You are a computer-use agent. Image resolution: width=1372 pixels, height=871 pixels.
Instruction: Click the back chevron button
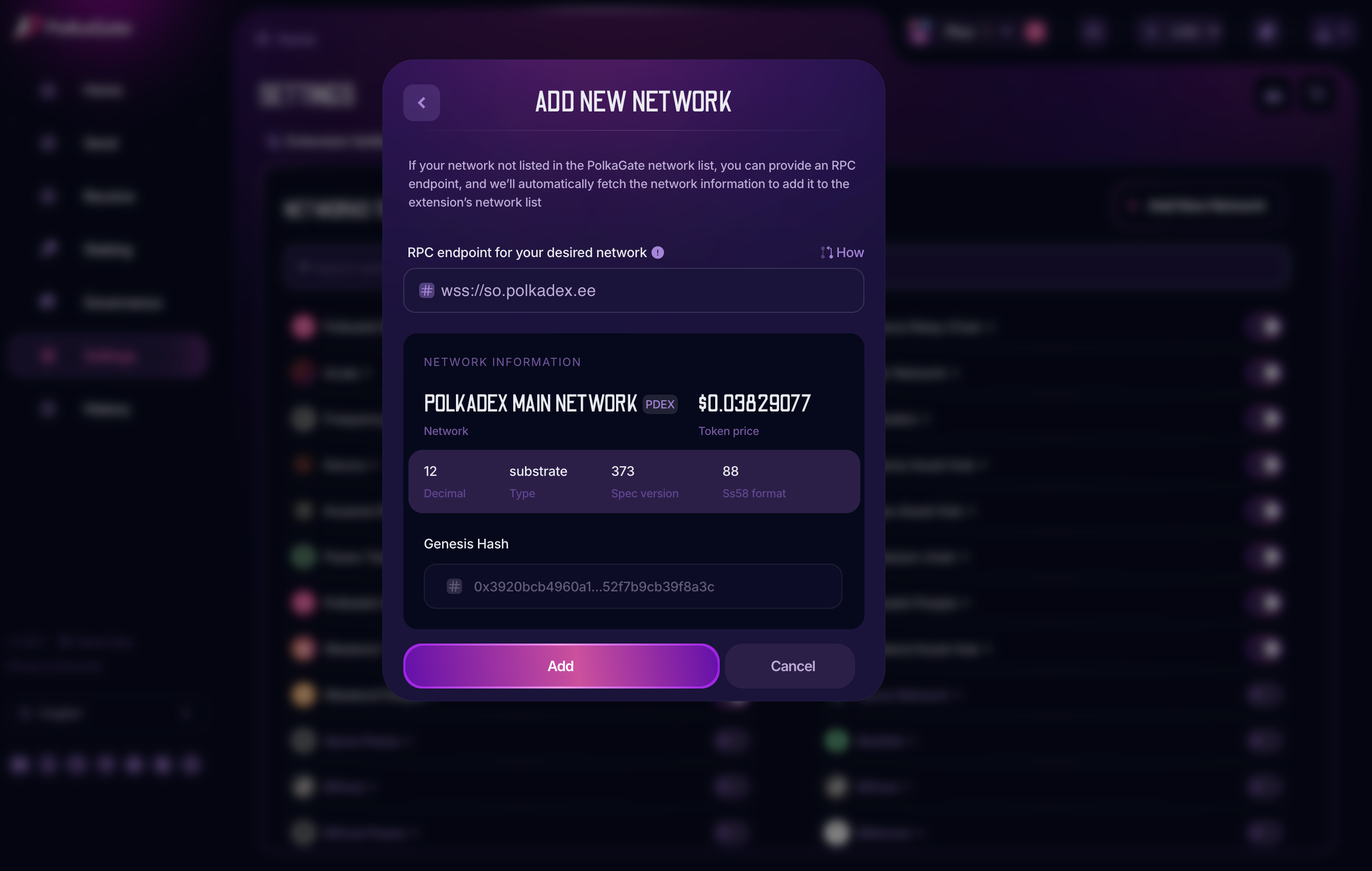point(421,103)
